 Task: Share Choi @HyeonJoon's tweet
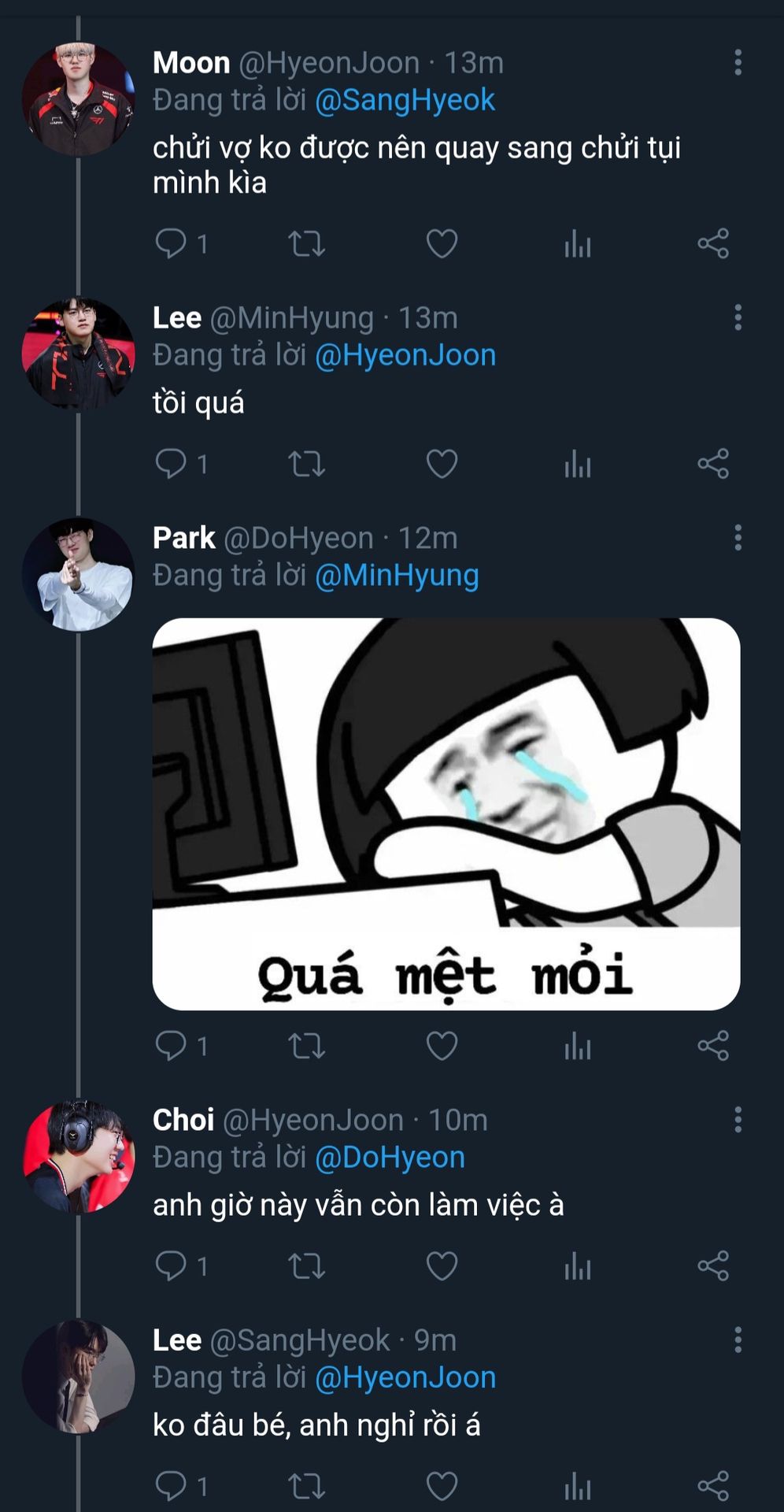tap(713, 1266)
